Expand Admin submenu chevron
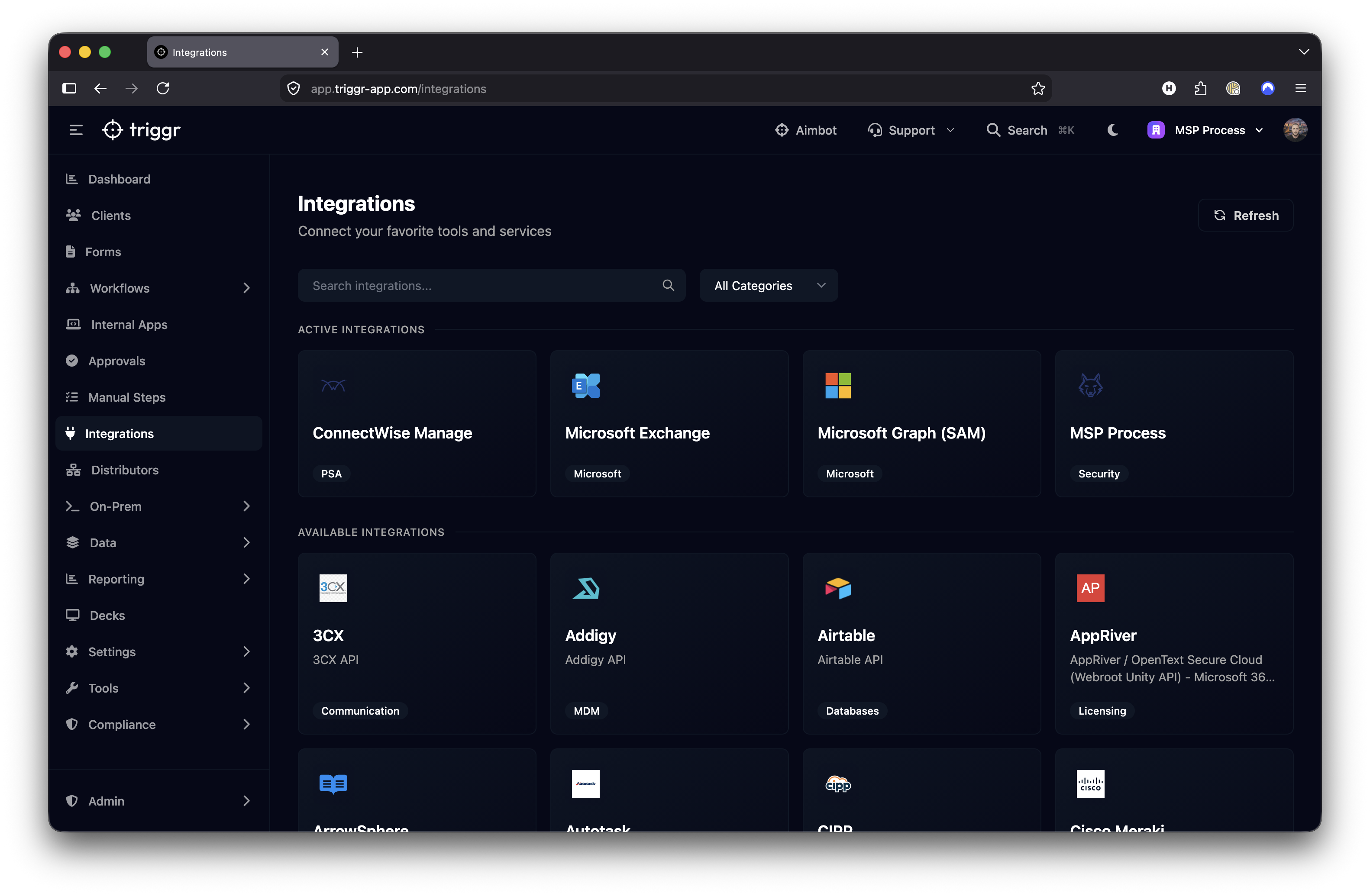Viewport: 1370px width, 896px height. [246, 800]
